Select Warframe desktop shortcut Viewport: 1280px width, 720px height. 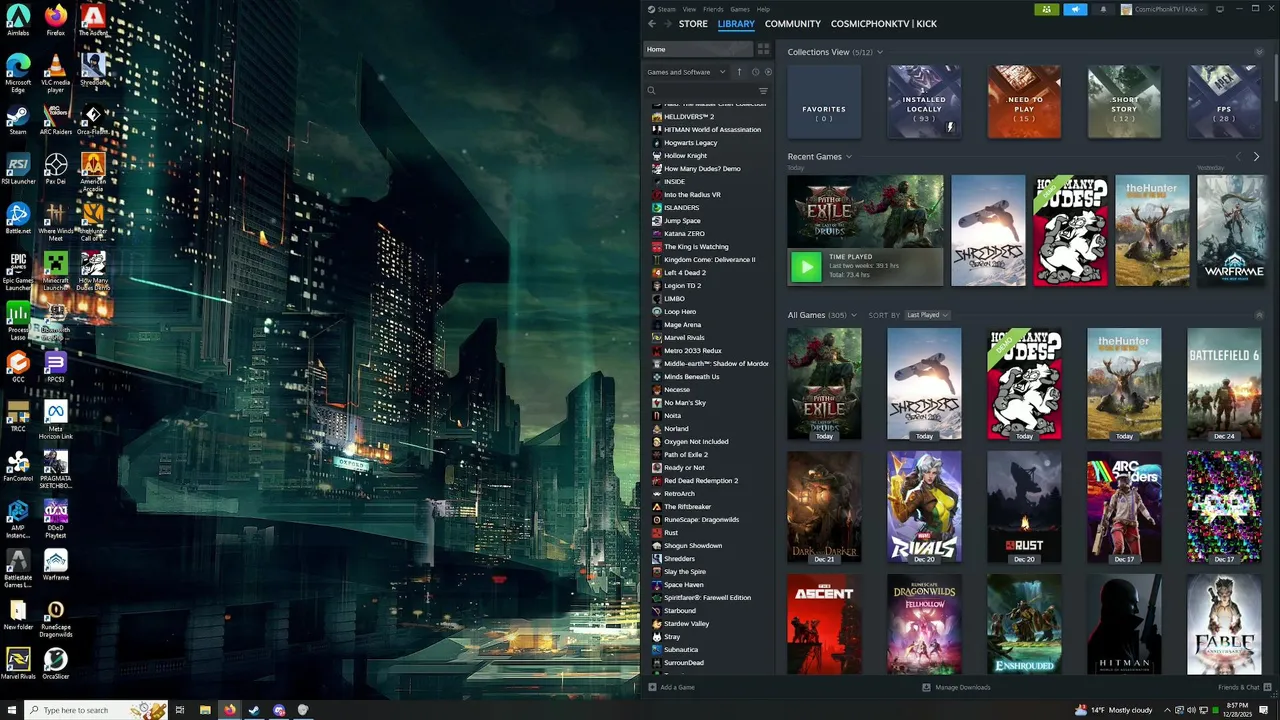click(56, 565)
